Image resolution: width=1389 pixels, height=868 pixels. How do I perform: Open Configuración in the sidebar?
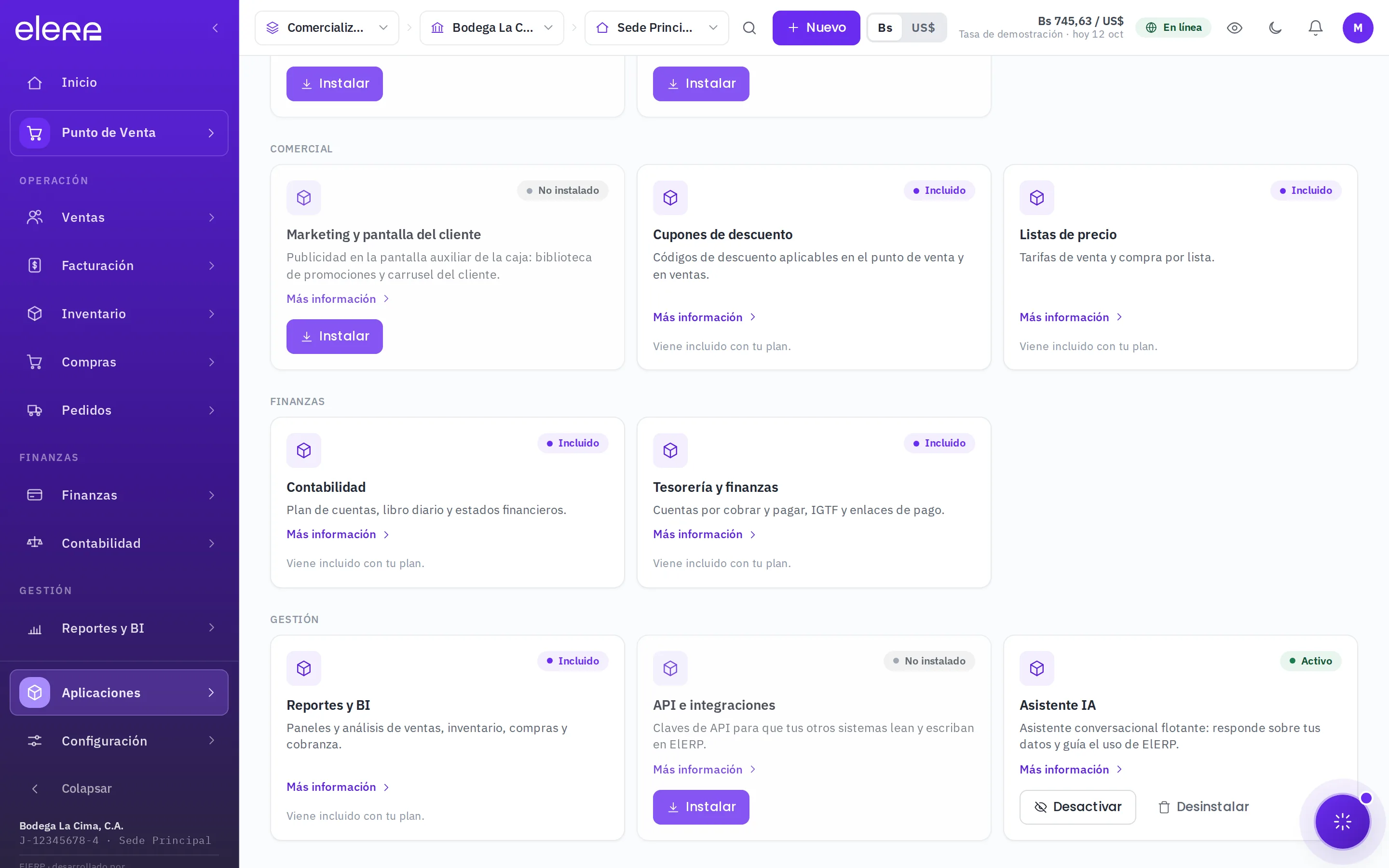coord(119,741)
